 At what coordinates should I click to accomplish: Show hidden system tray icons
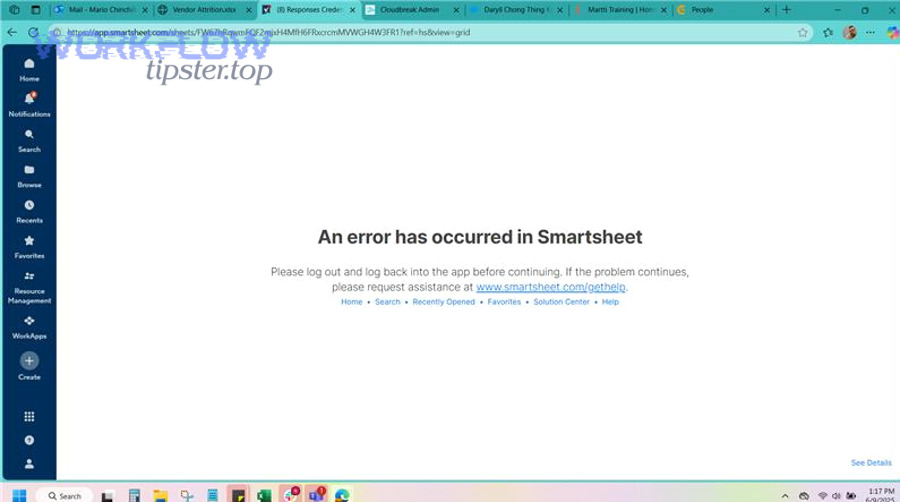(785, 496)
